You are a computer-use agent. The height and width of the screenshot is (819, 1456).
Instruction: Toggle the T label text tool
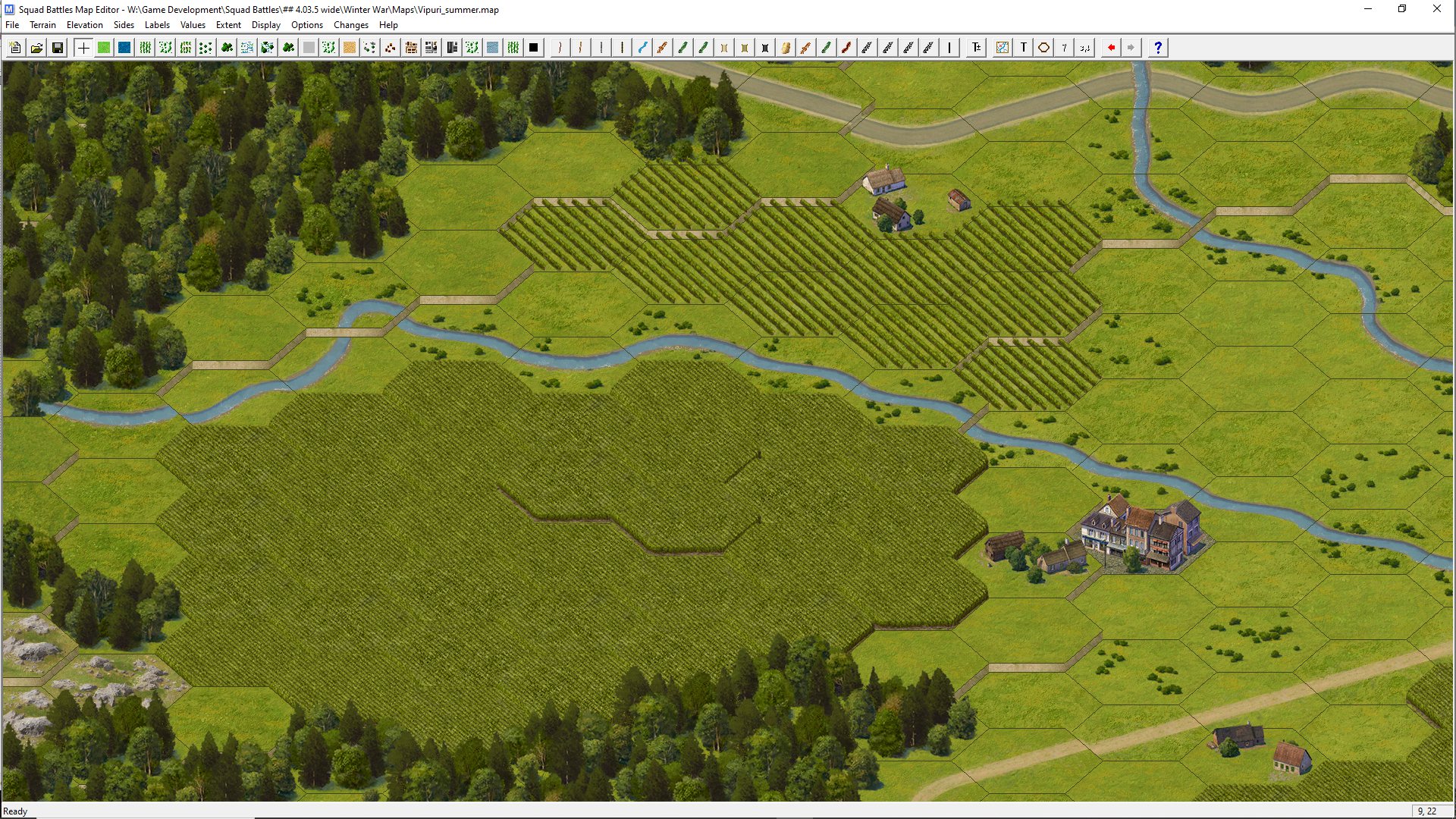click(x=1023, y=48)
